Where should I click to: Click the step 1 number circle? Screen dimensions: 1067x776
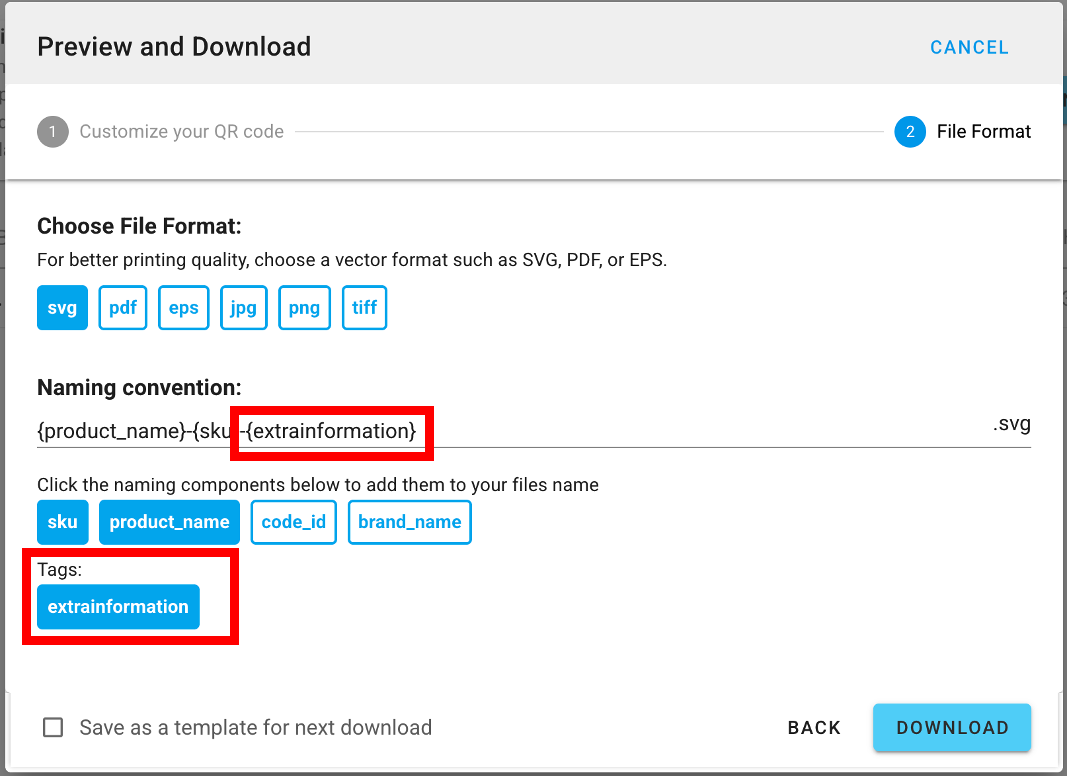tap(53, 132)
